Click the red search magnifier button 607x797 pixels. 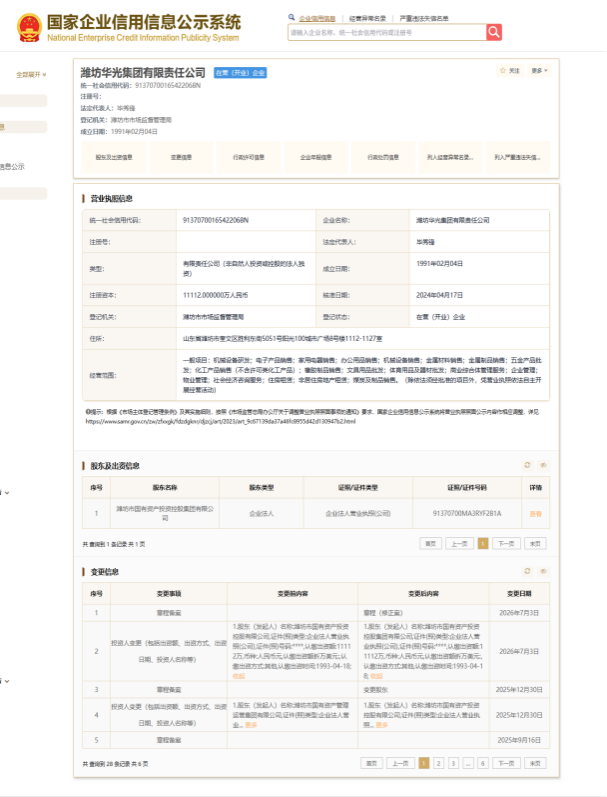(494, 32)
